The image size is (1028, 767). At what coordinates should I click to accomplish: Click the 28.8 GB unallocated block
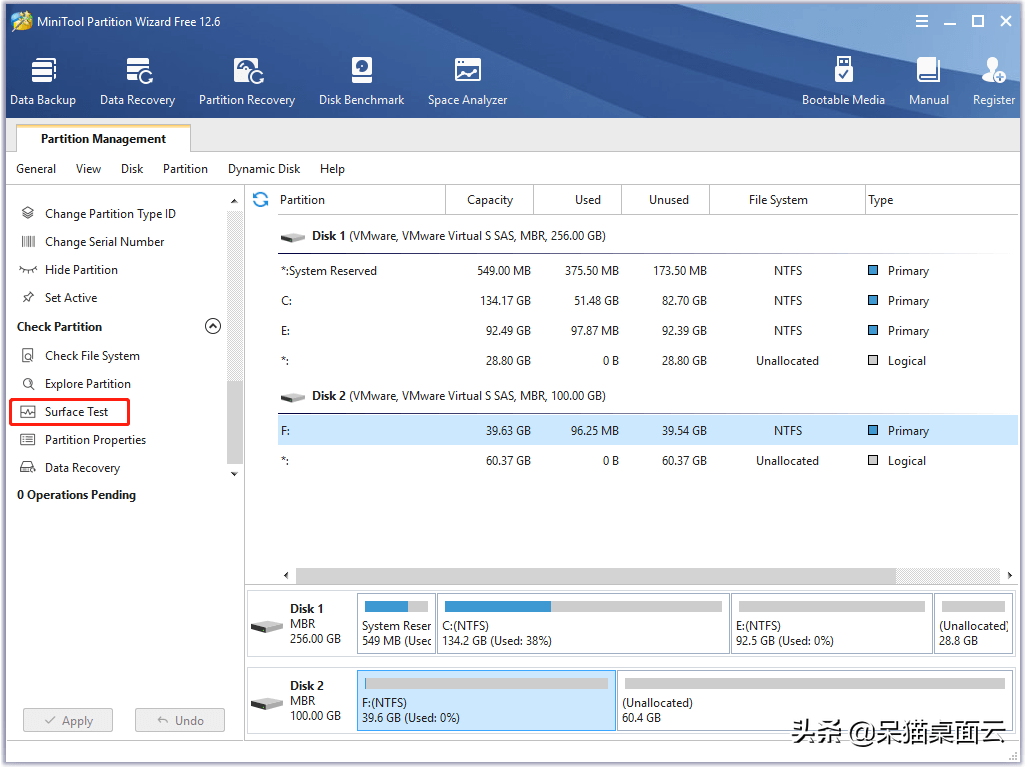[x=974, y=624]
